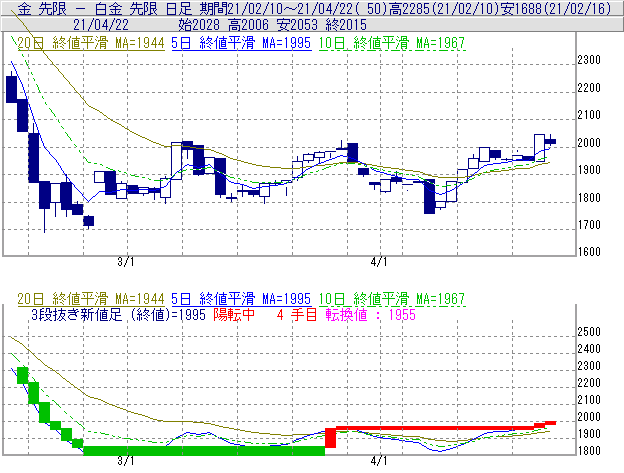
Task: Select the upper chart's '5日 終値平滑 MA=1995' legend
Action: point(241,43)
